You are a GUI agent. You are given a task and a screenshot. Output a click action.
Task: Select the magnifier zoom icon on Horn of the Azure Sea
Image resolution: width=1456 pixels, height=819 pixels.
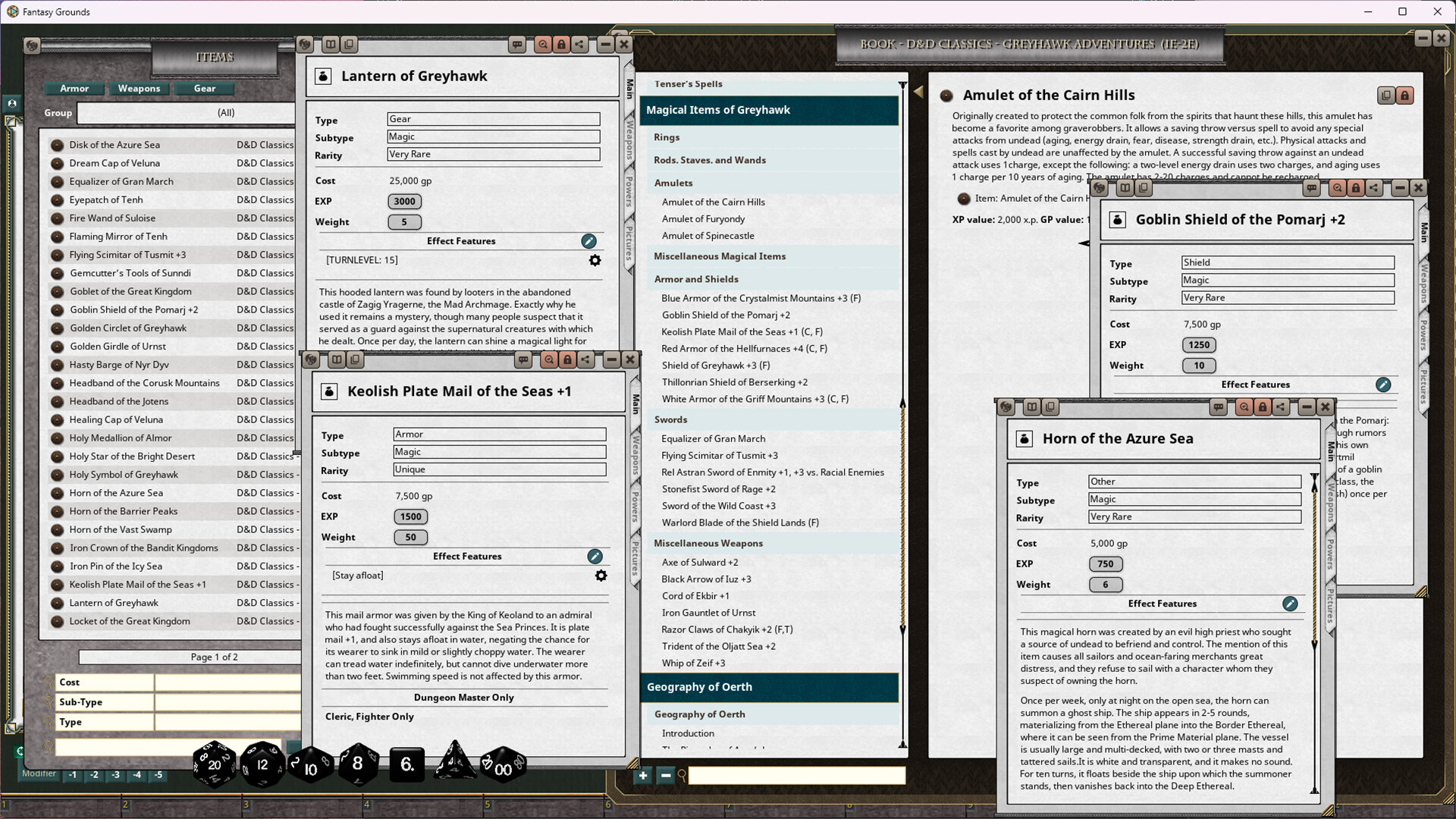(x=1244, y=407)
